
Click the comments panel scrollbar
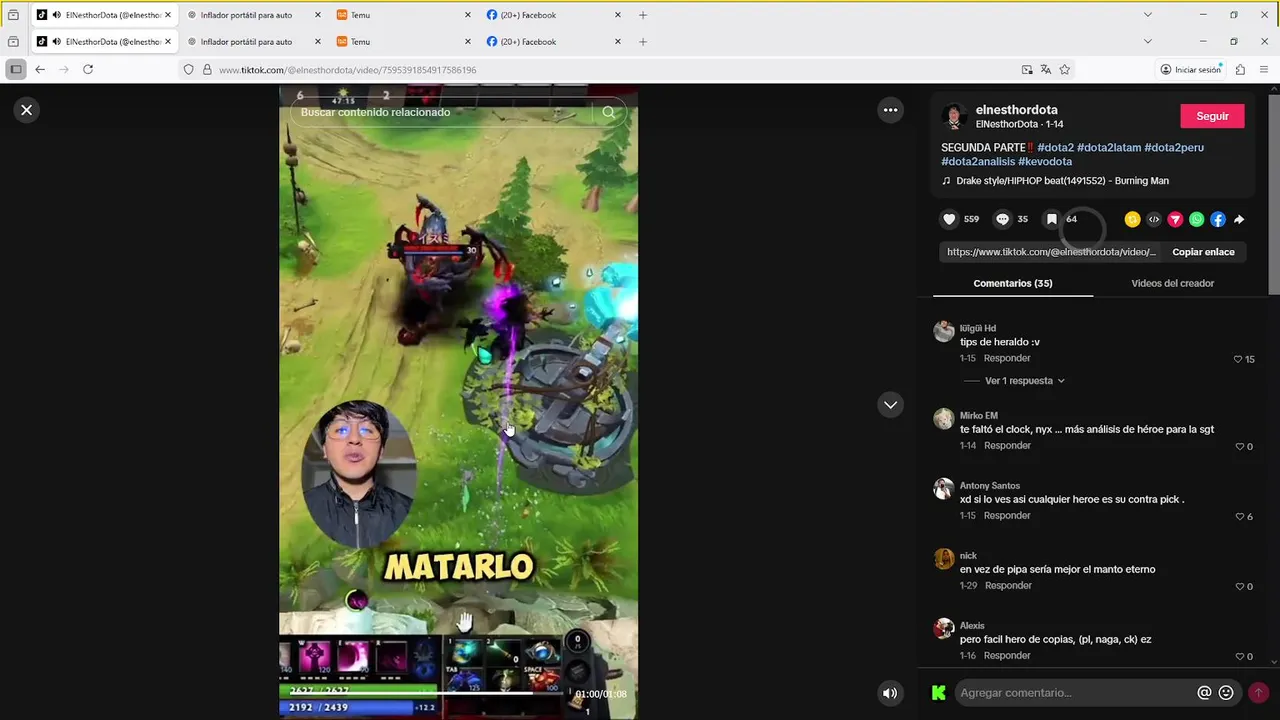click(x=1273, y=195)
